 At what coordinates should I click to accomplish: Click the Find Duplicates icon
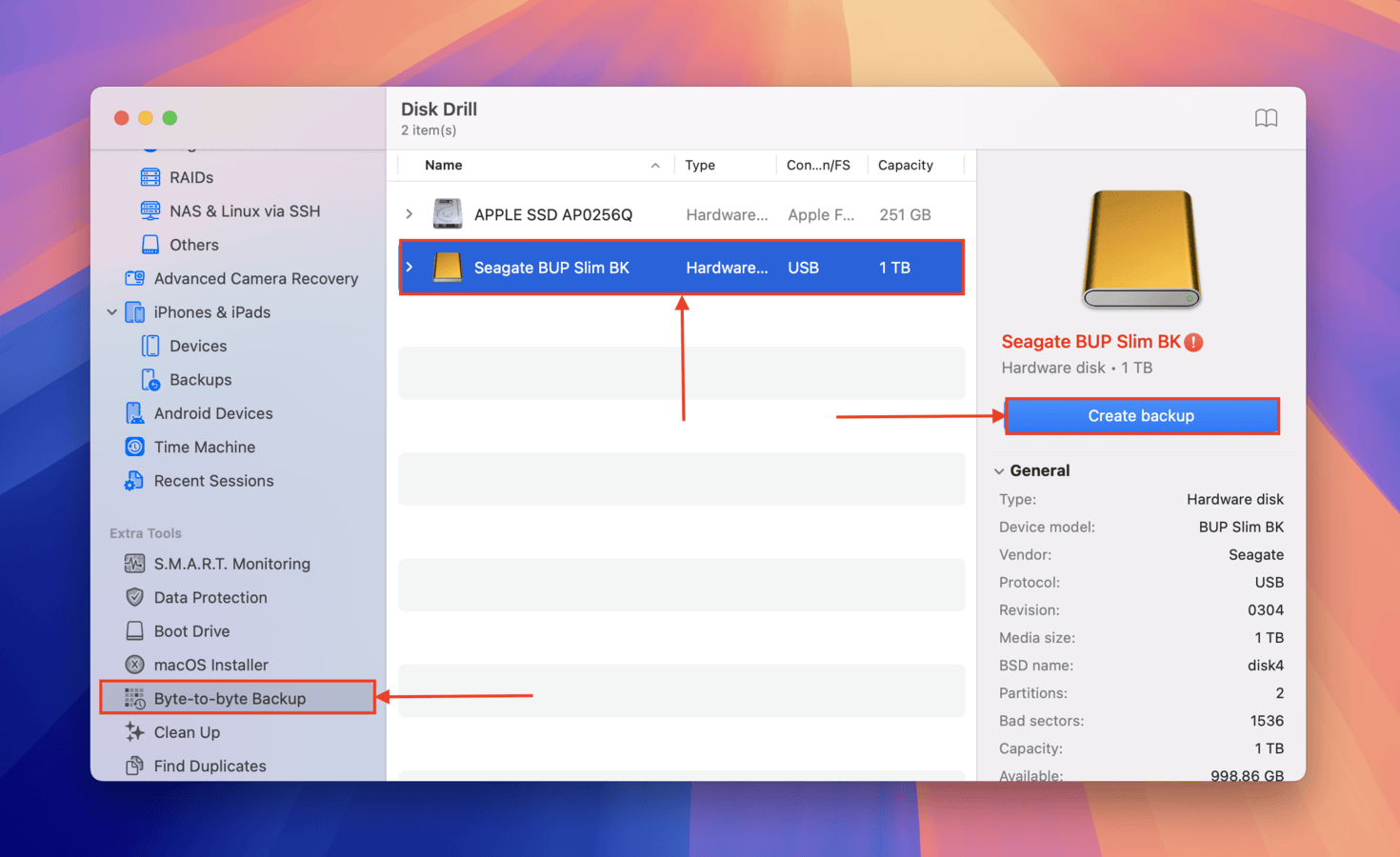135,766
